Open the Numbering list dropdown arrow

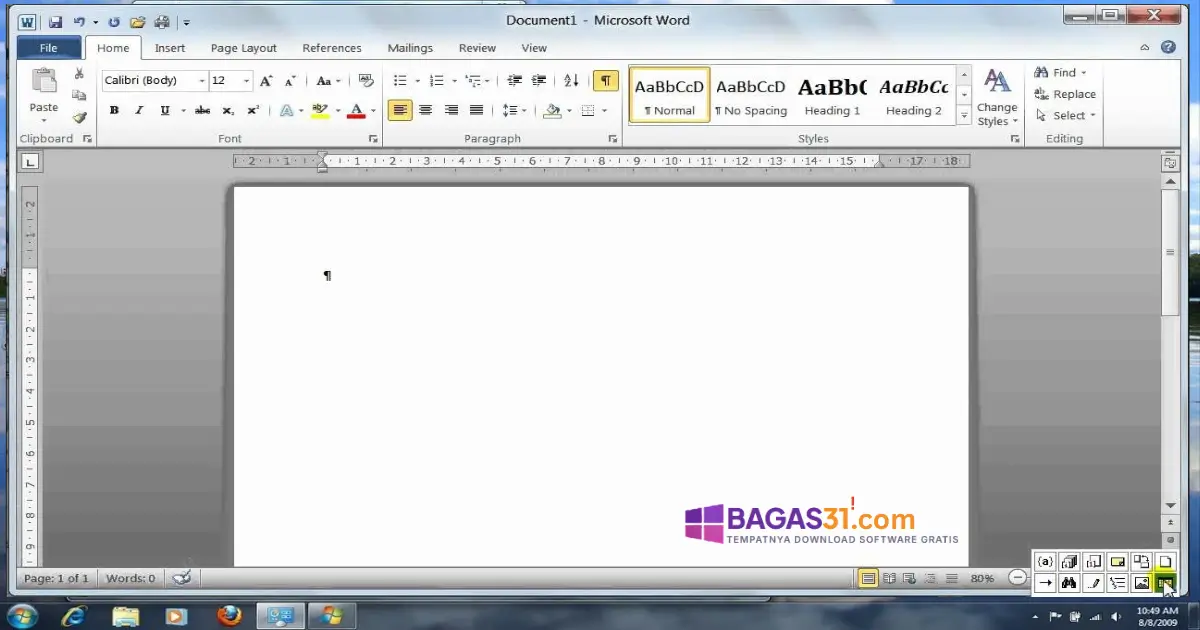[x=454, y=81]
